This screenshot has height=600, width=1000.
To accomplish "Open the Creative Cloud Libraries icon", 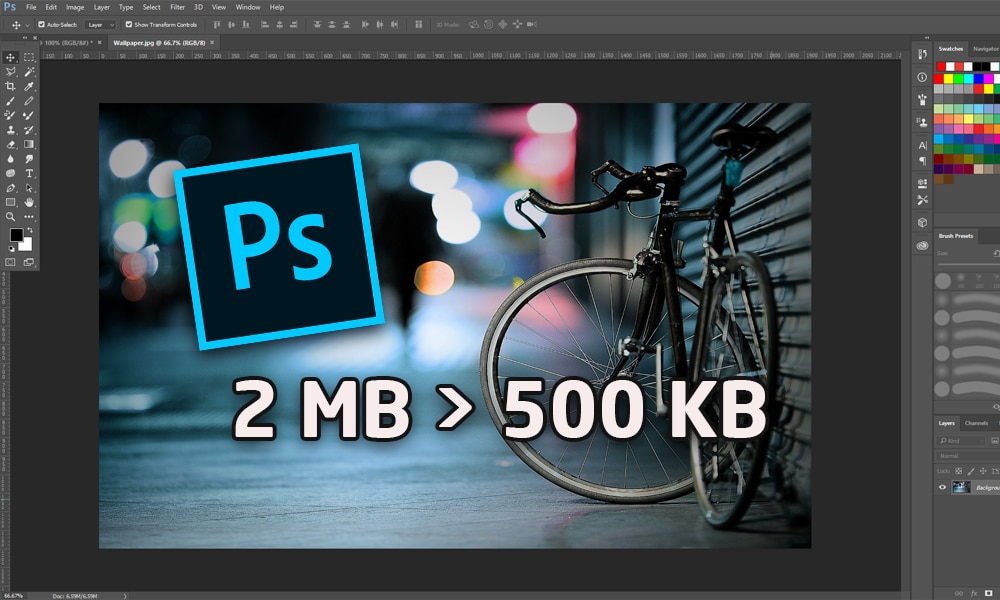I will pyautogui.click(x=922, y=245).
